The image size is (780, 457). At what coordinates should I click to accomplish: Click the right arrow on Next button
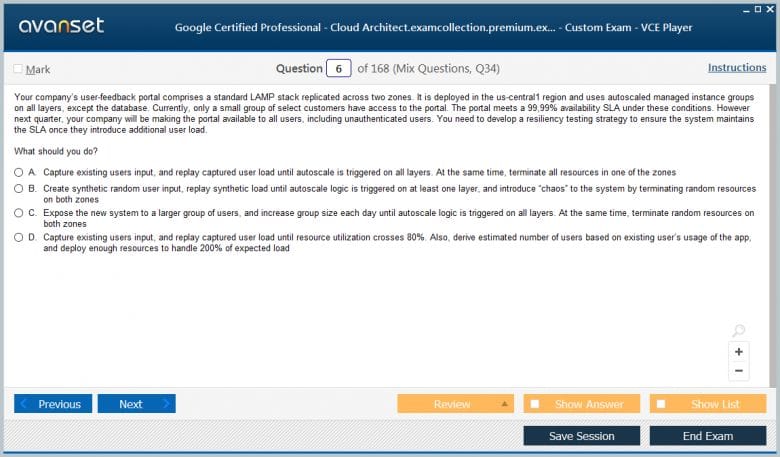pyautogui.click(x=165, y=404)
